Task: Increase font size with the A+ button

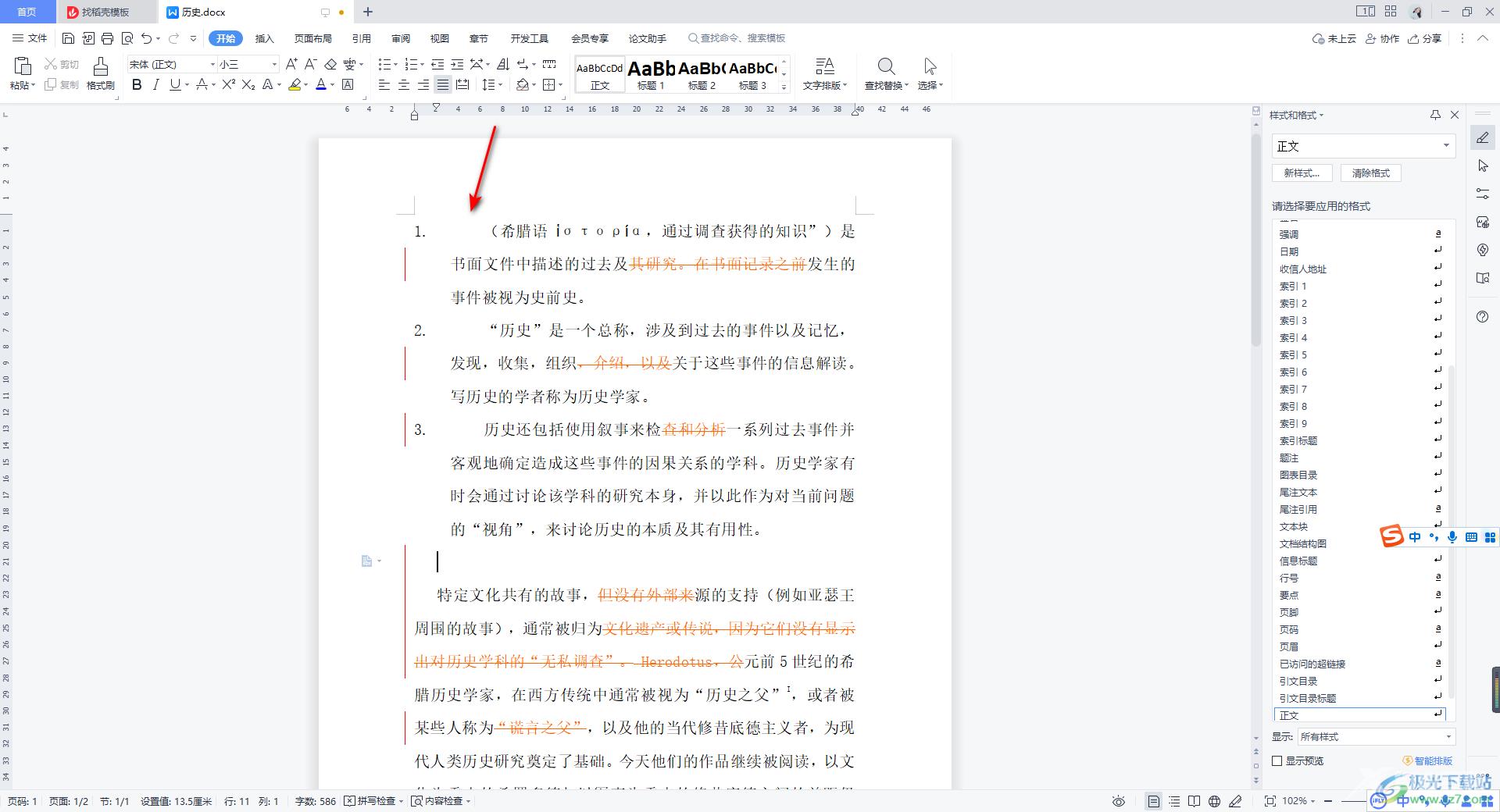Action: pos(291,64)
